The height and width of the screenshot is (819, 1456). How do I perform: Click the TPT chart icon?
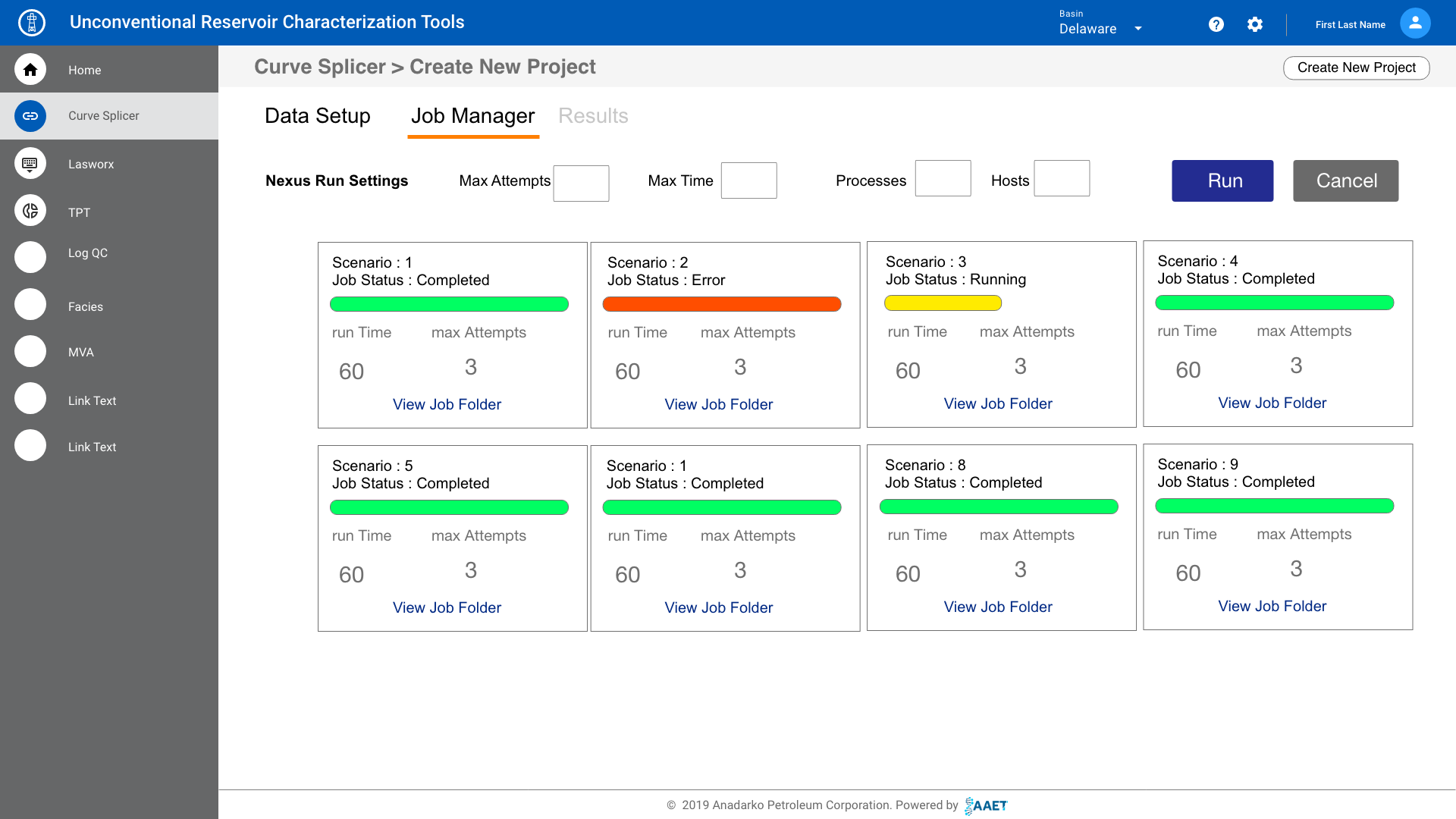tap(30, 211)
